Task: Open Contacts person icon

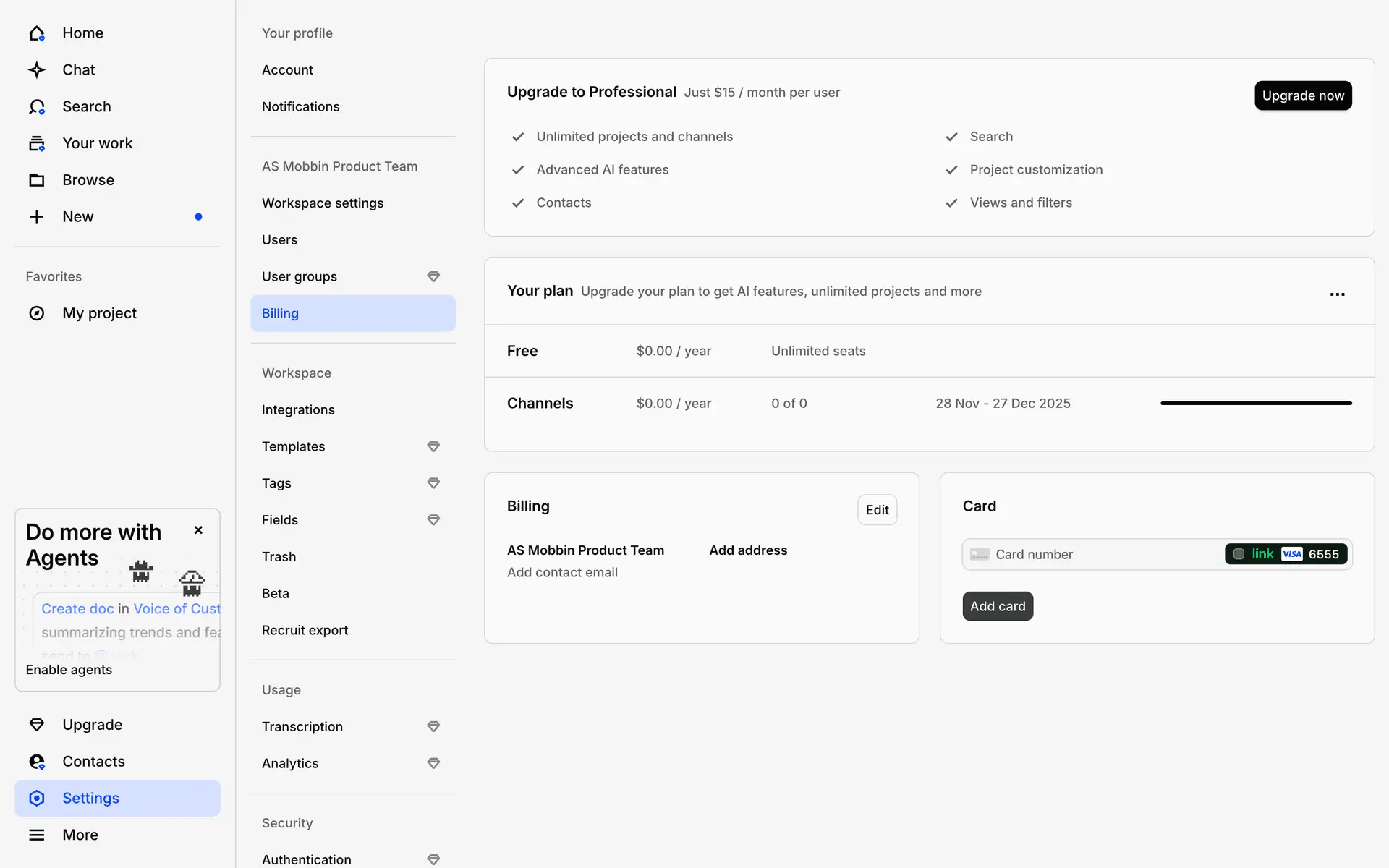Action: (x=37, y=762)
